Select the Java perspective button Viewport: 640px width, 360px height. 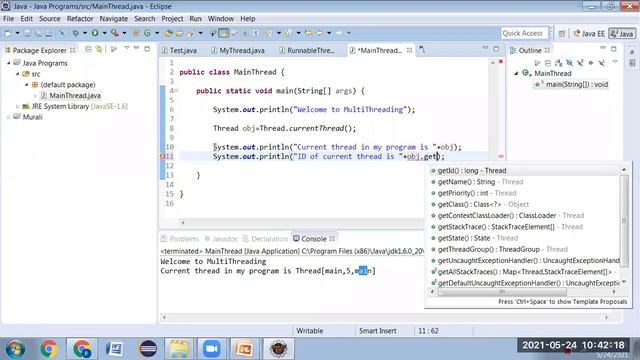[x=622, y=34]
